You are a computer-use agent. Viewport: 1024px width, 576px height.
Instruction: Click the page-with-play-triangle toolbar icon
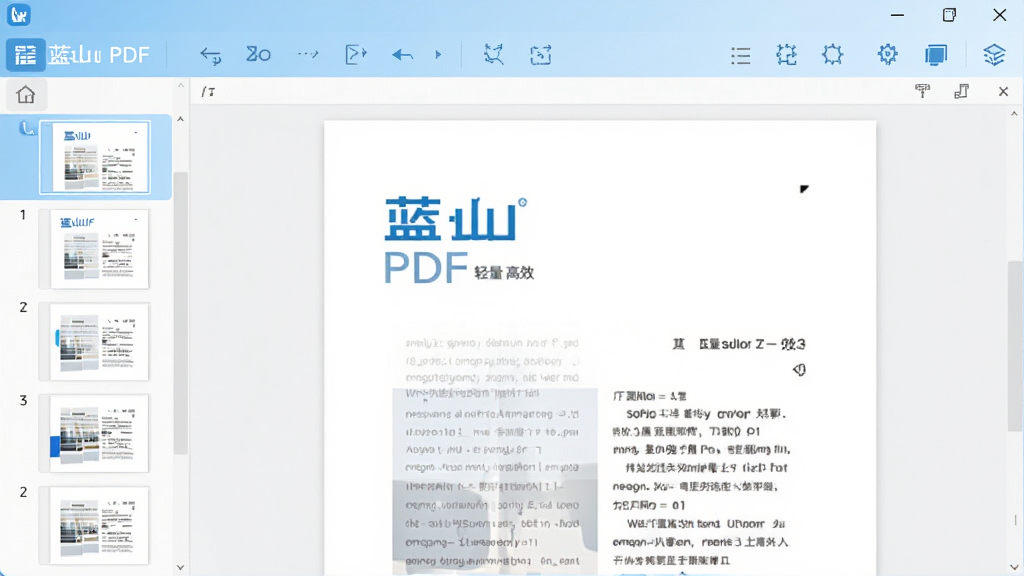click(x=355, y=54)
